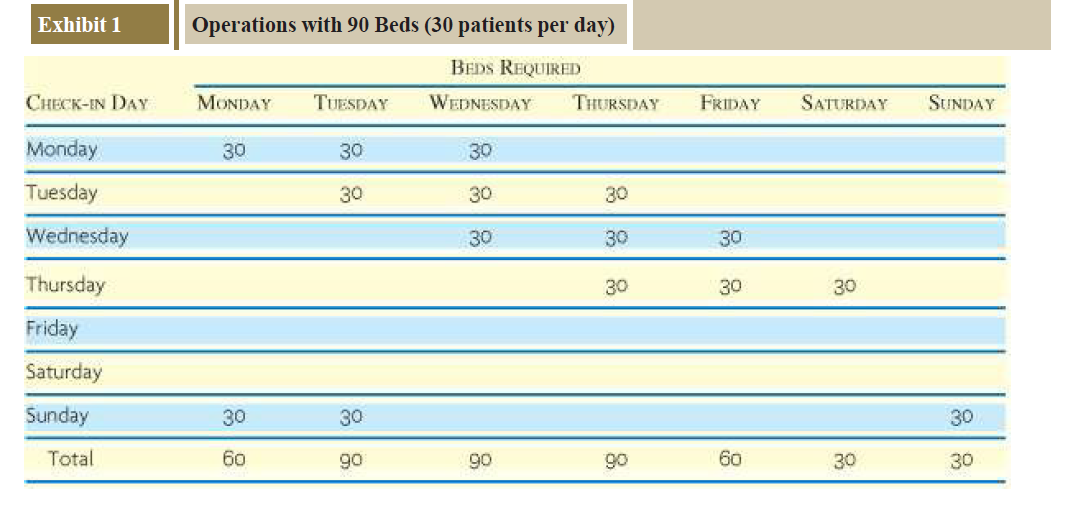Click the Friday row label

tap(52, 328)
